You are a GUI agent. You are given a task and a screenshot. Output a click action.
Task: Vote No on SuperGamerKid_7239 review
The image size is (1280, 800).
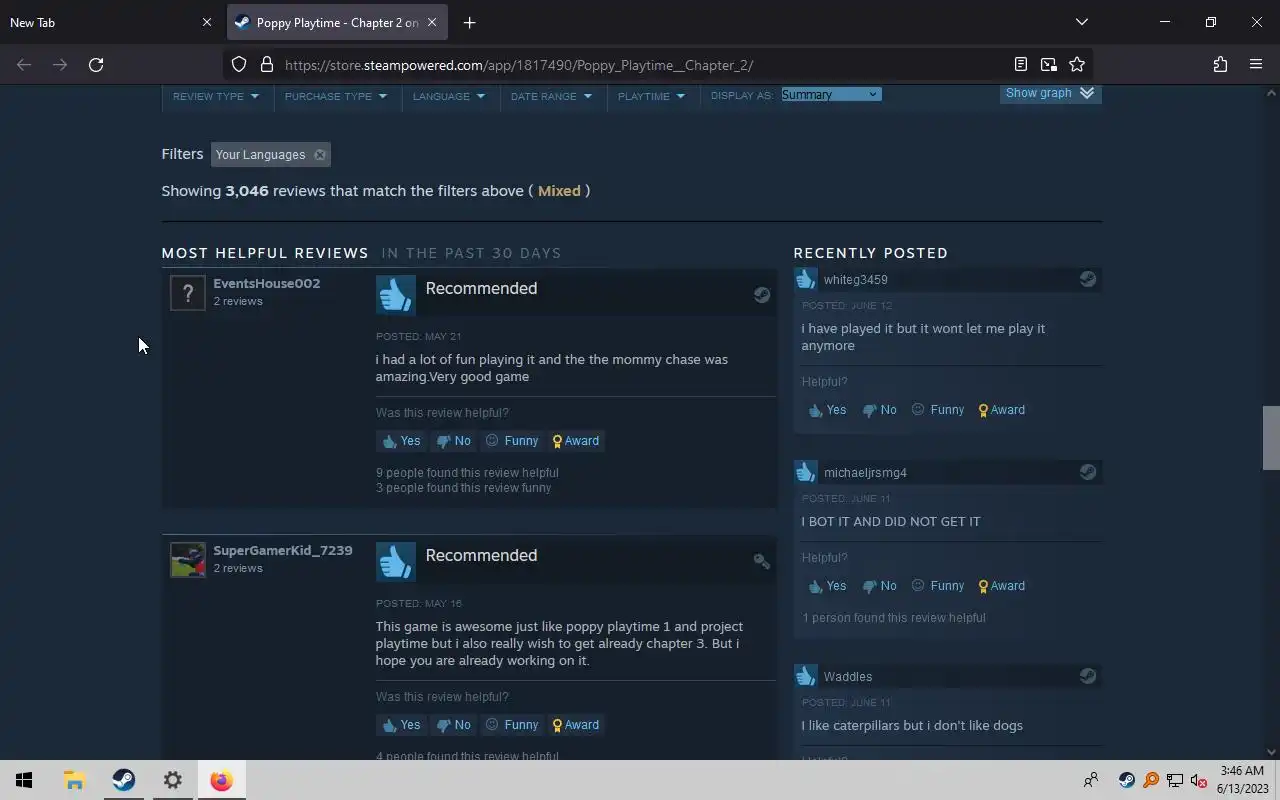point(455,725)
